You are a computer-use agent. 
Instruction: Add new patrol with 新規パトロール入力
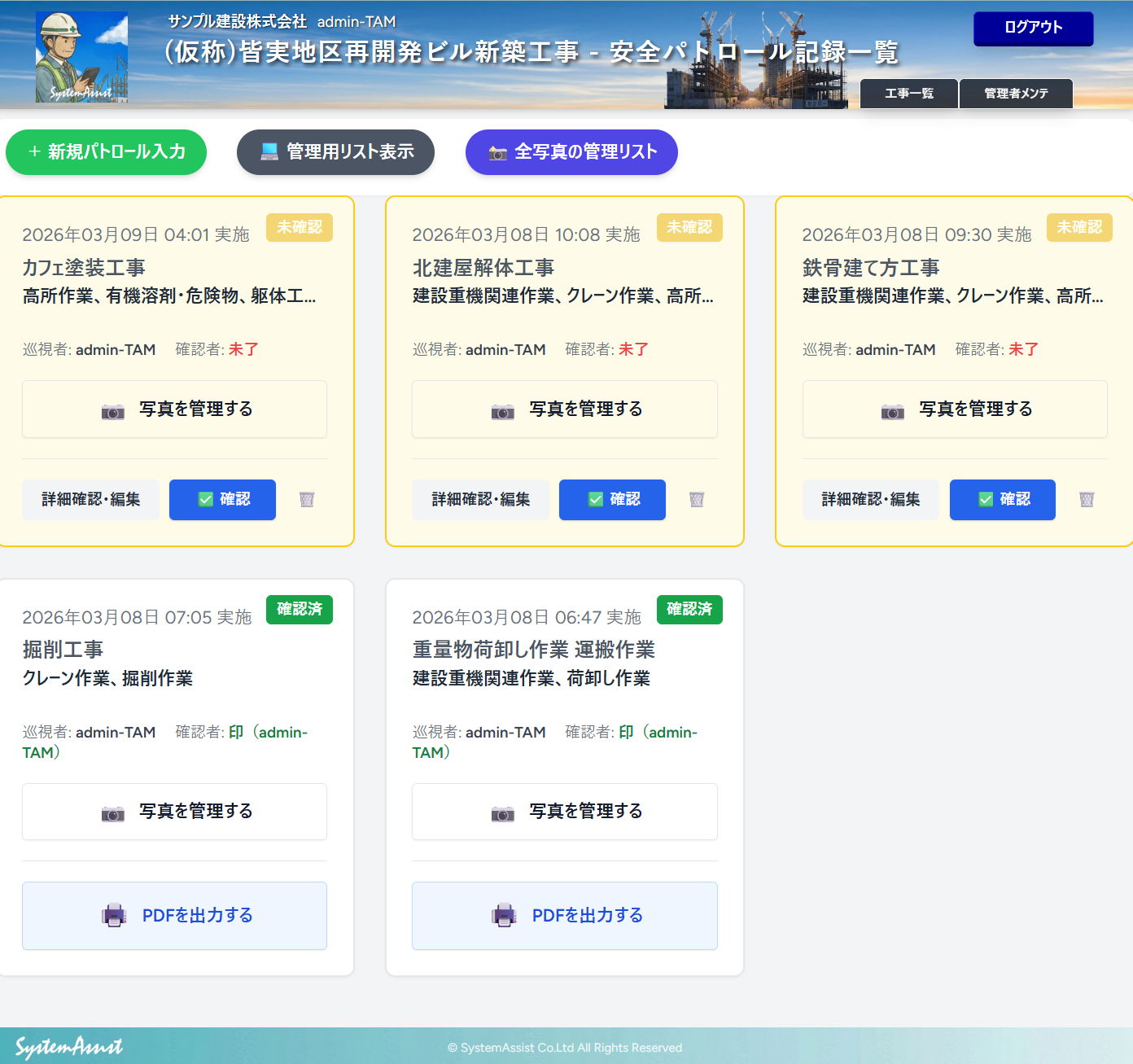coord(107,152)
